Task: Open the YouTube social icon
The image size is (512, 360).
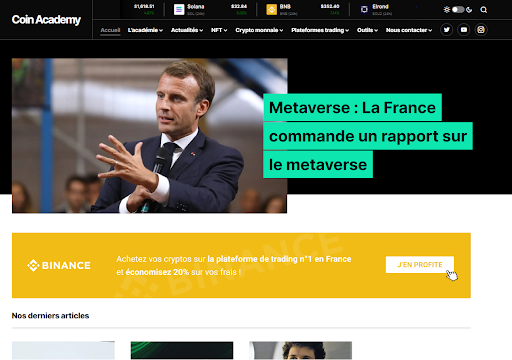Action: point(464,30)
